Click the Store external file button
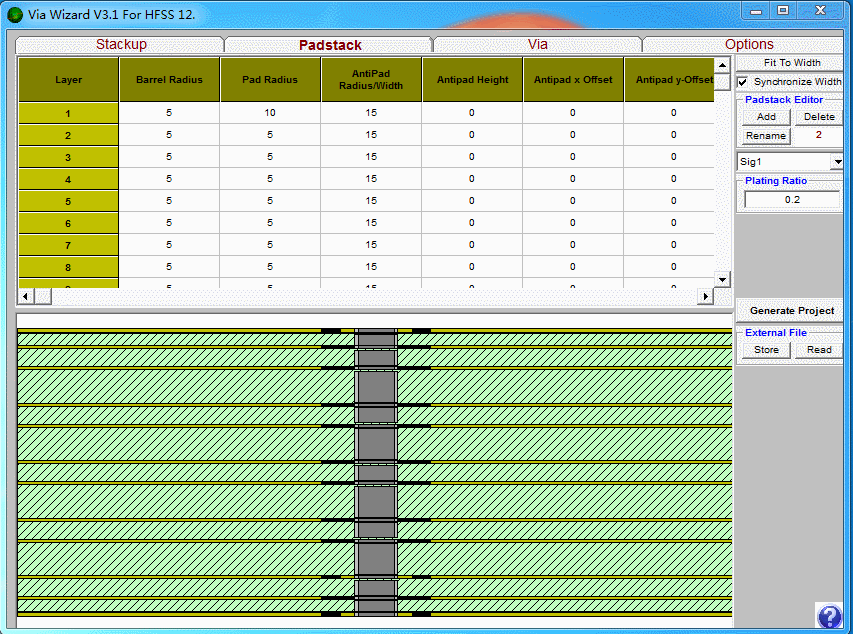The height and width of the screenshot is (634, 853). (x=766, y=349)
